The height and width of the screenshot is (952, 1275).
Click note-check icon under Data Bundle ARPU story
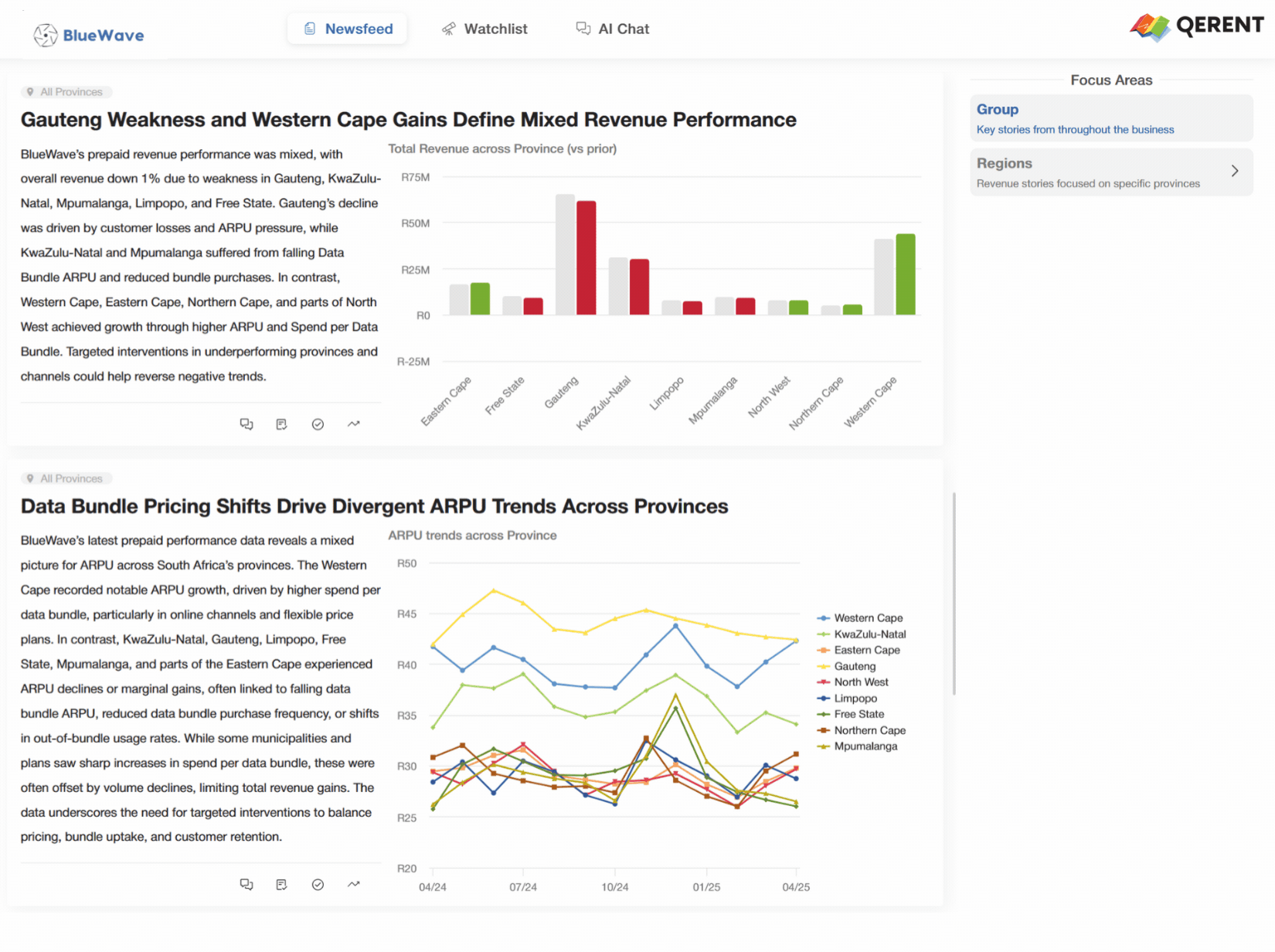pos(281,885)
